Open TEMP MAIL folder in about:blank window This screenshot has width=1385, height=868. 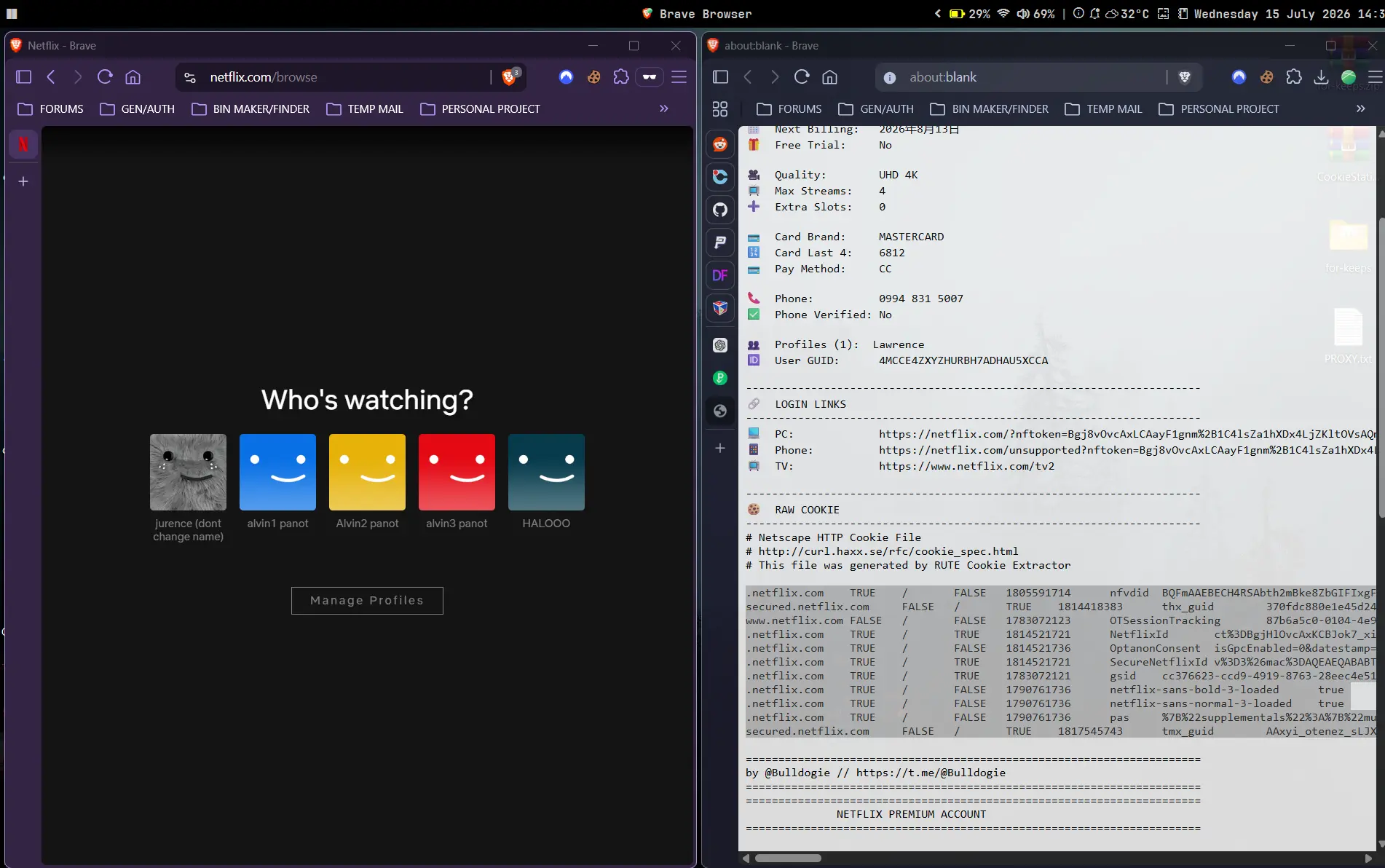1103,108
